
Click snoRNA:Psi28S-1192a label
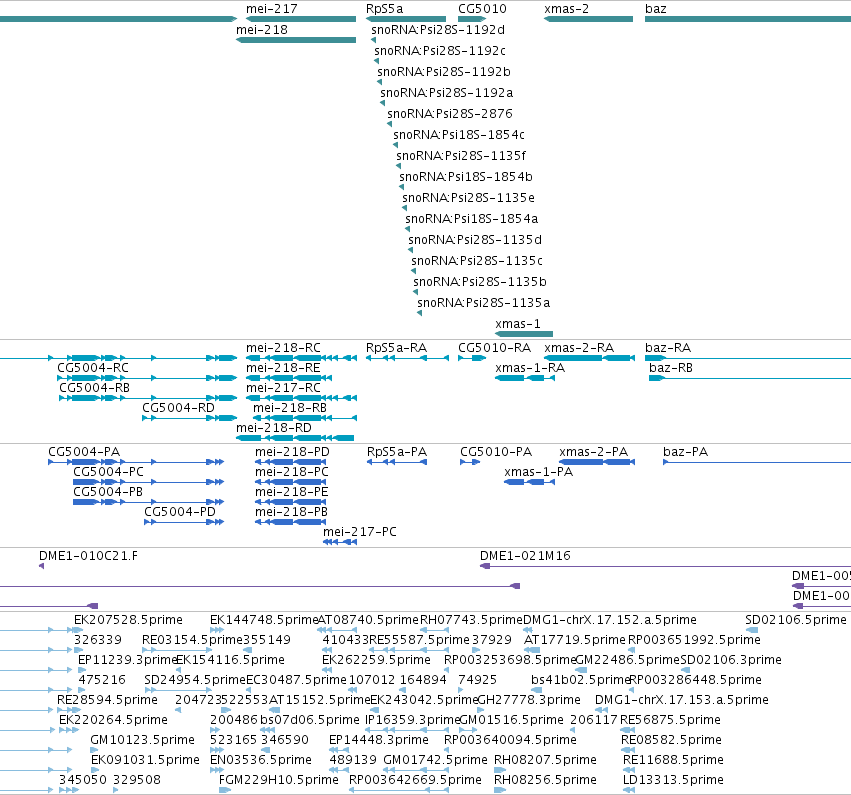(x=446, y=93)
